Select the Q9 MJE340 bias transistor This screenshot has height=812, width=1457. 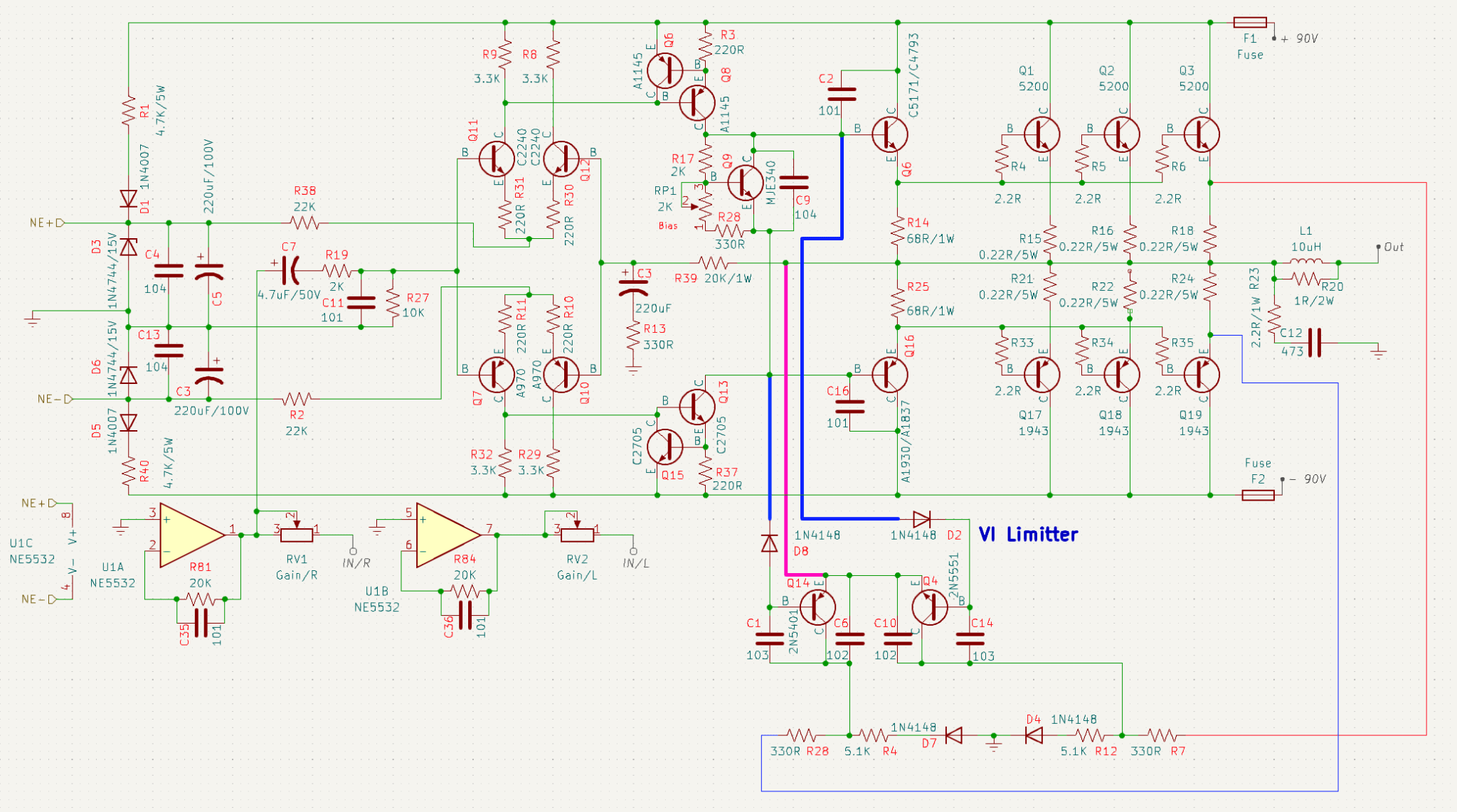tap(745, 183)
